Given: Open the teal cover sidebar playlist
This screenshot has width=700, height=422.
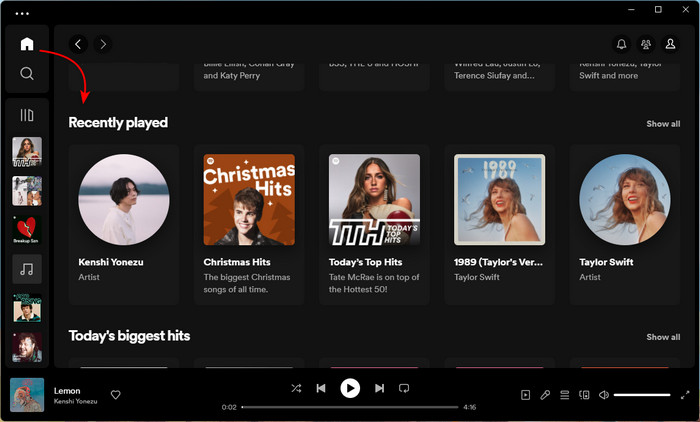Looking at the screenshot, I should pos(27,308).
